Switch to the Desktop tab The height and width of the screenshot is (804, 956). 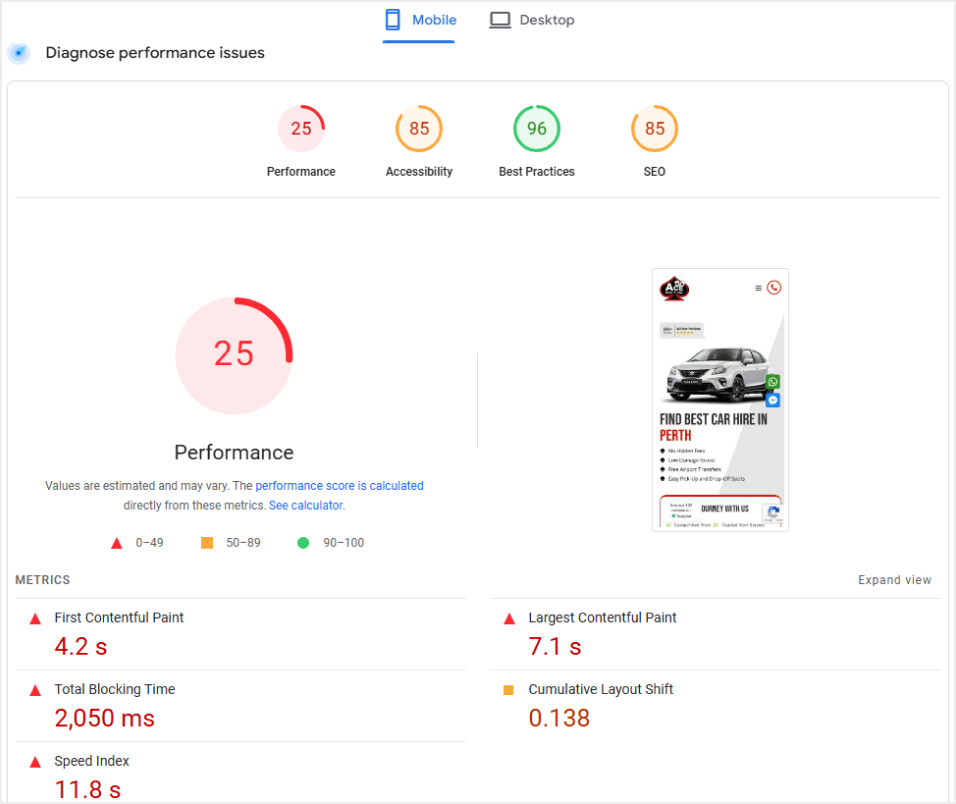(532, 20)
